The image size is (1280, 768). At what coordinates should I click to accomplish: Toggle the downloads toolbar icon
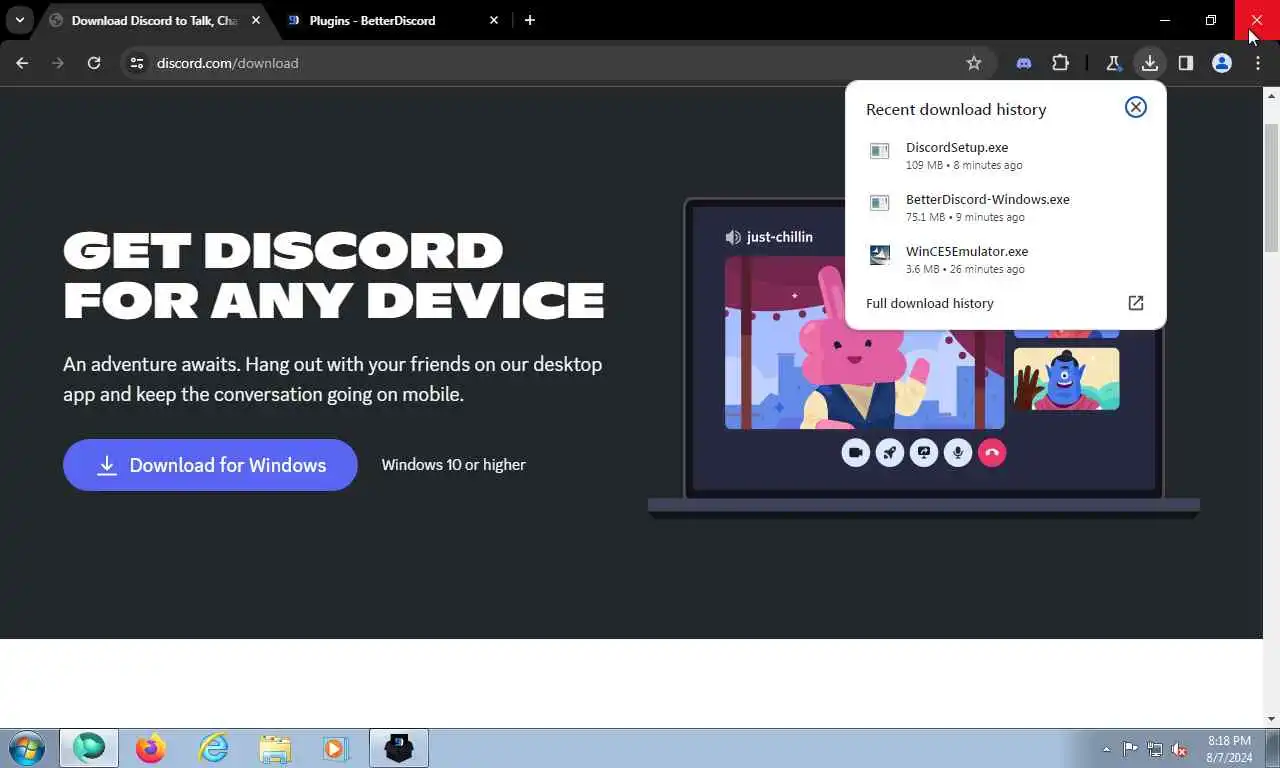1150,63
